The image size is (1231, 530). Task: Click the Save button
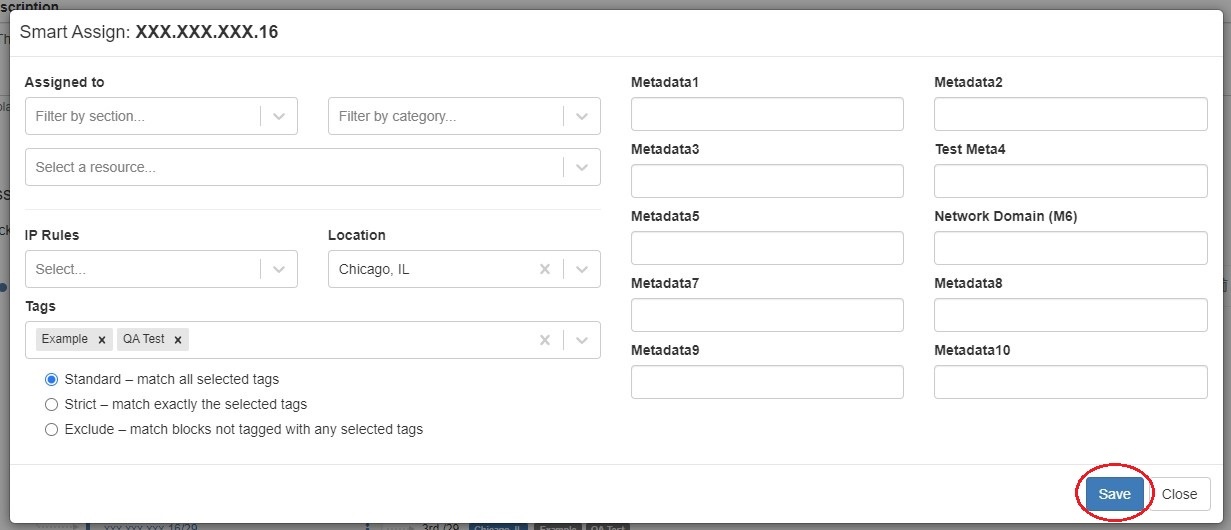point(1114,494)
